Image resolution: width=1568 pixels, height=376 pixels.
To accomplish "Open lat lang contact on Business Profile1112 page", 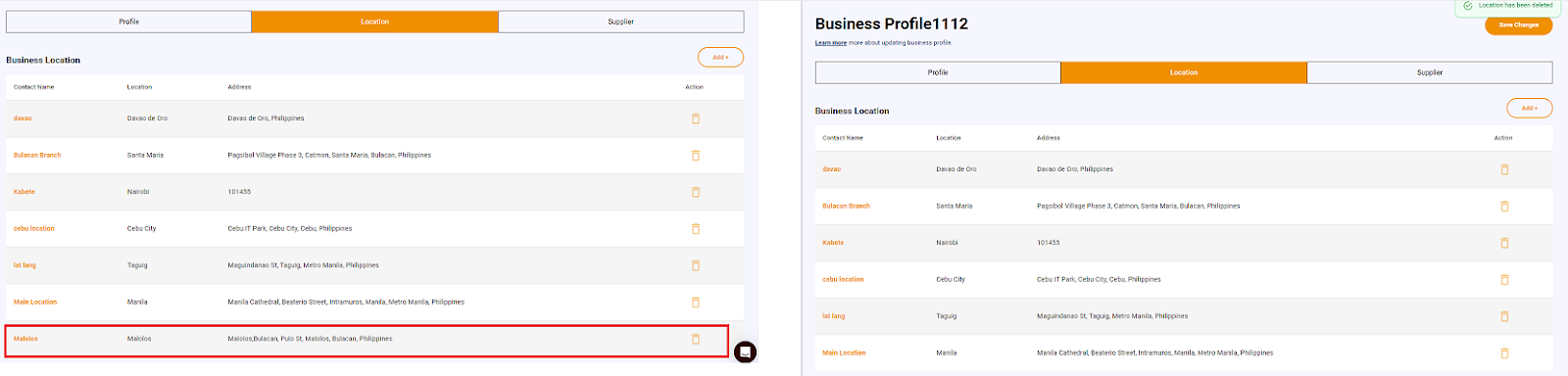I will pos(833,316).
